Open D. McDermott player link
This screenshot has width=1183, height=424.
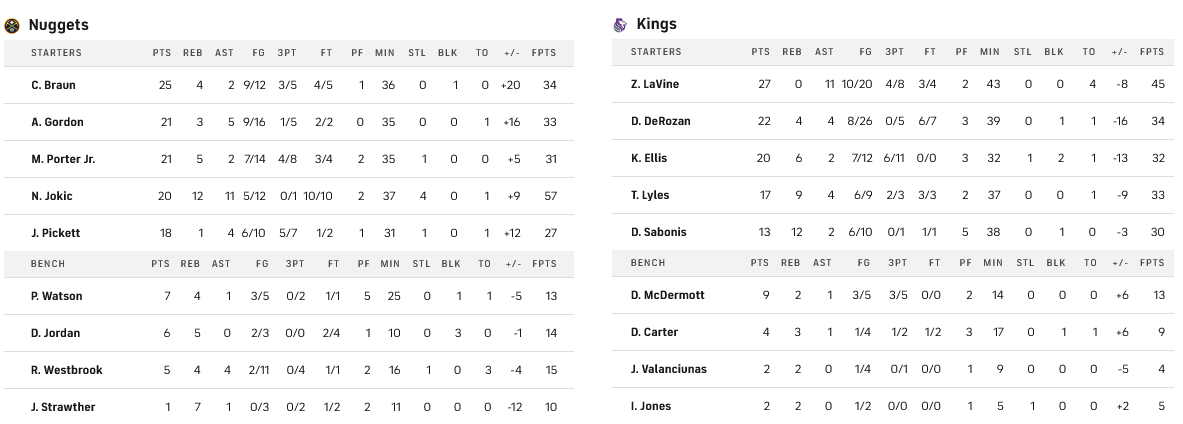click(x=667, y=295)
